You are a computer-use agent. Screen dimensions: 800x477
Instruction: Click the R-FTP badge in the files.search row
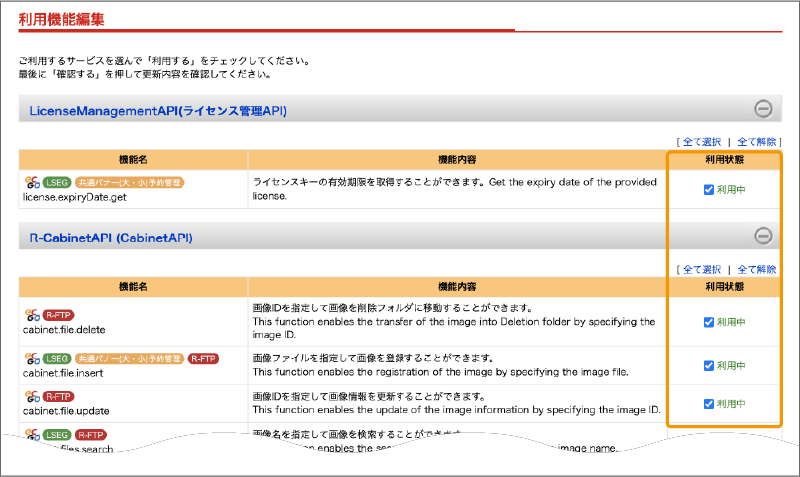[x=90, y=435]
